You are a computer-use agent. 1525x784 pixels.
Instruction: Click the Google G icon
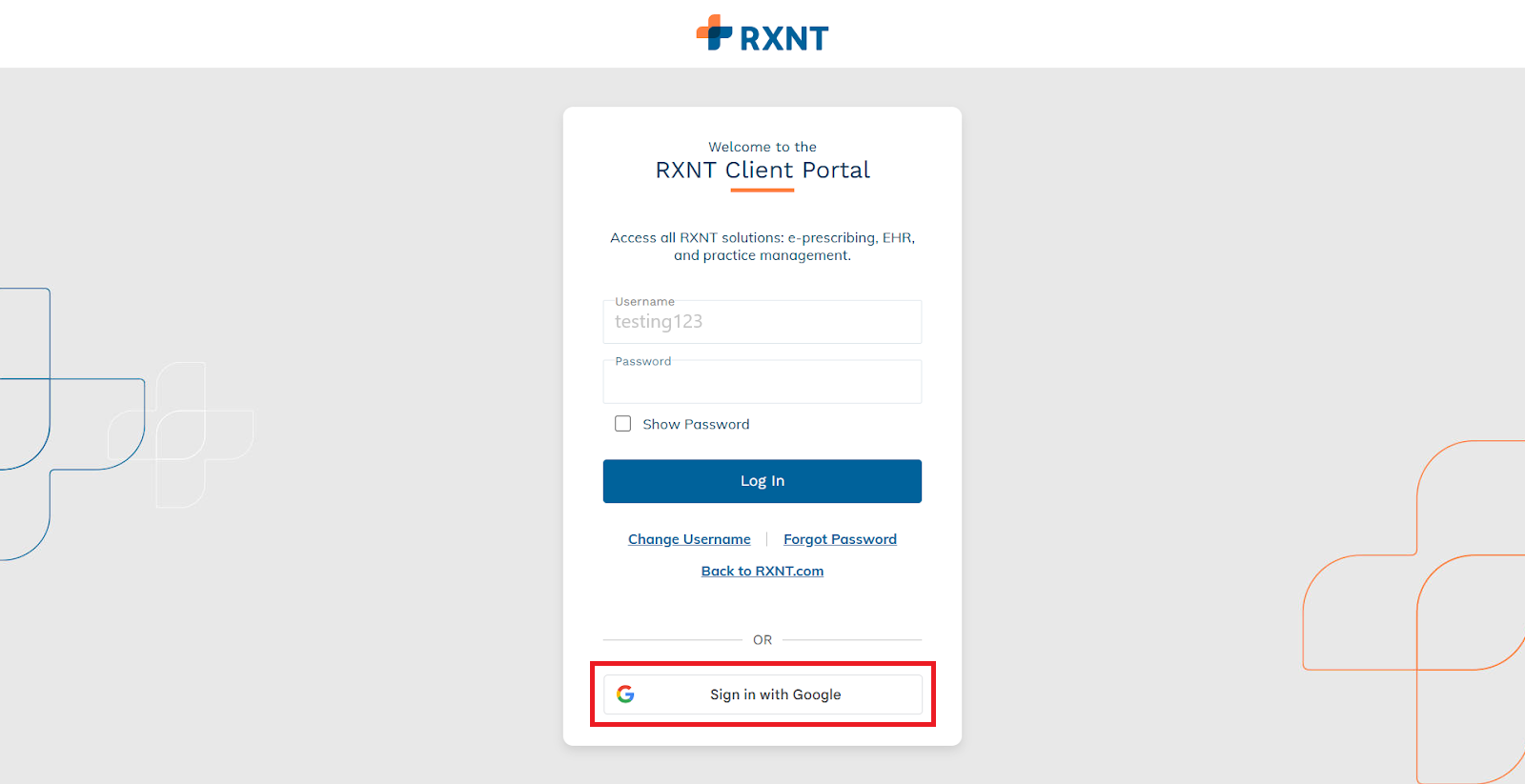click(x=625, y=694)
